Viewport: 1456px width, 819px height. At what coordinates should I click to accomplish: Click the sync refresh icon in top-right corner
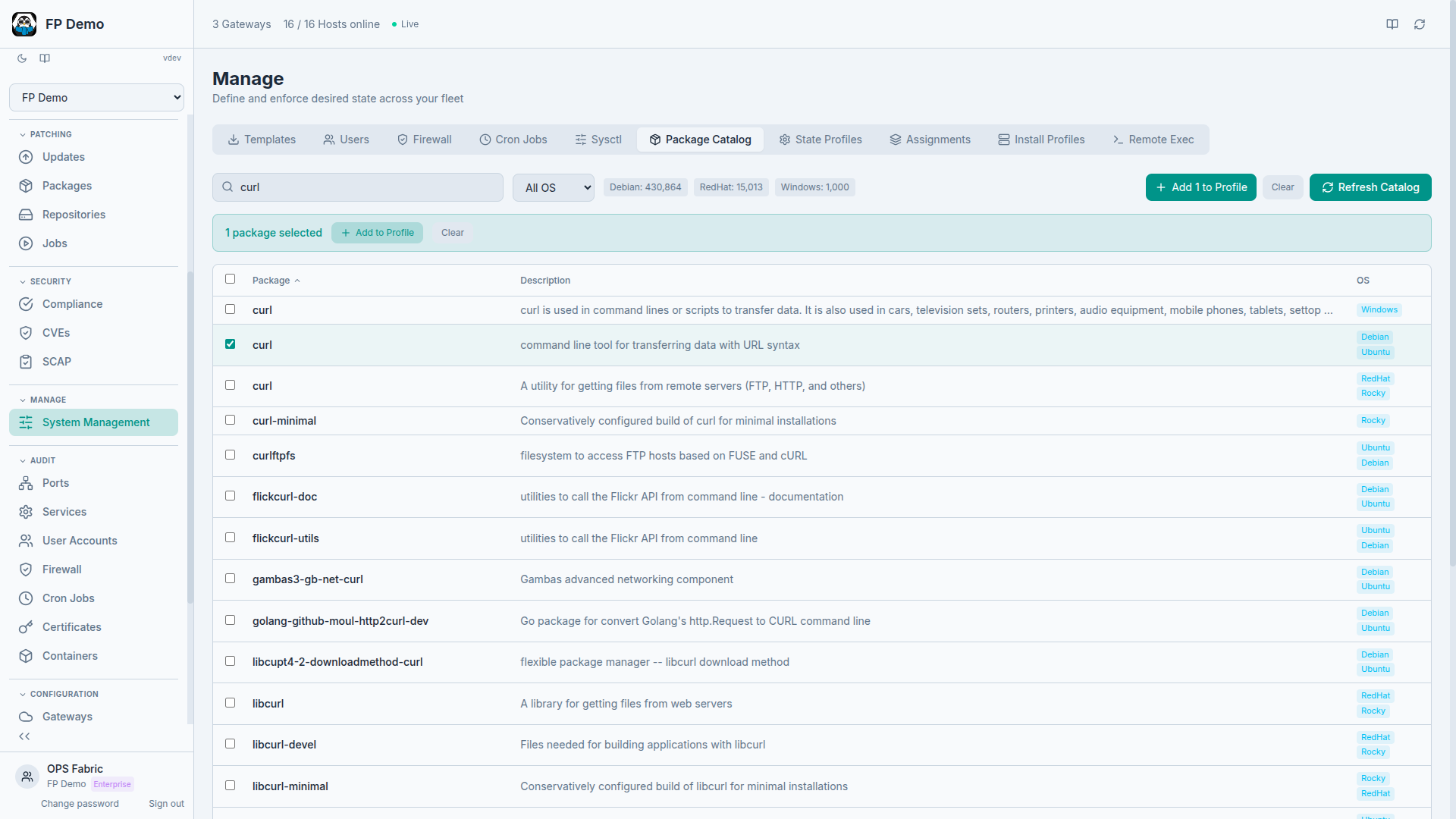click(x=1420, y=24)
